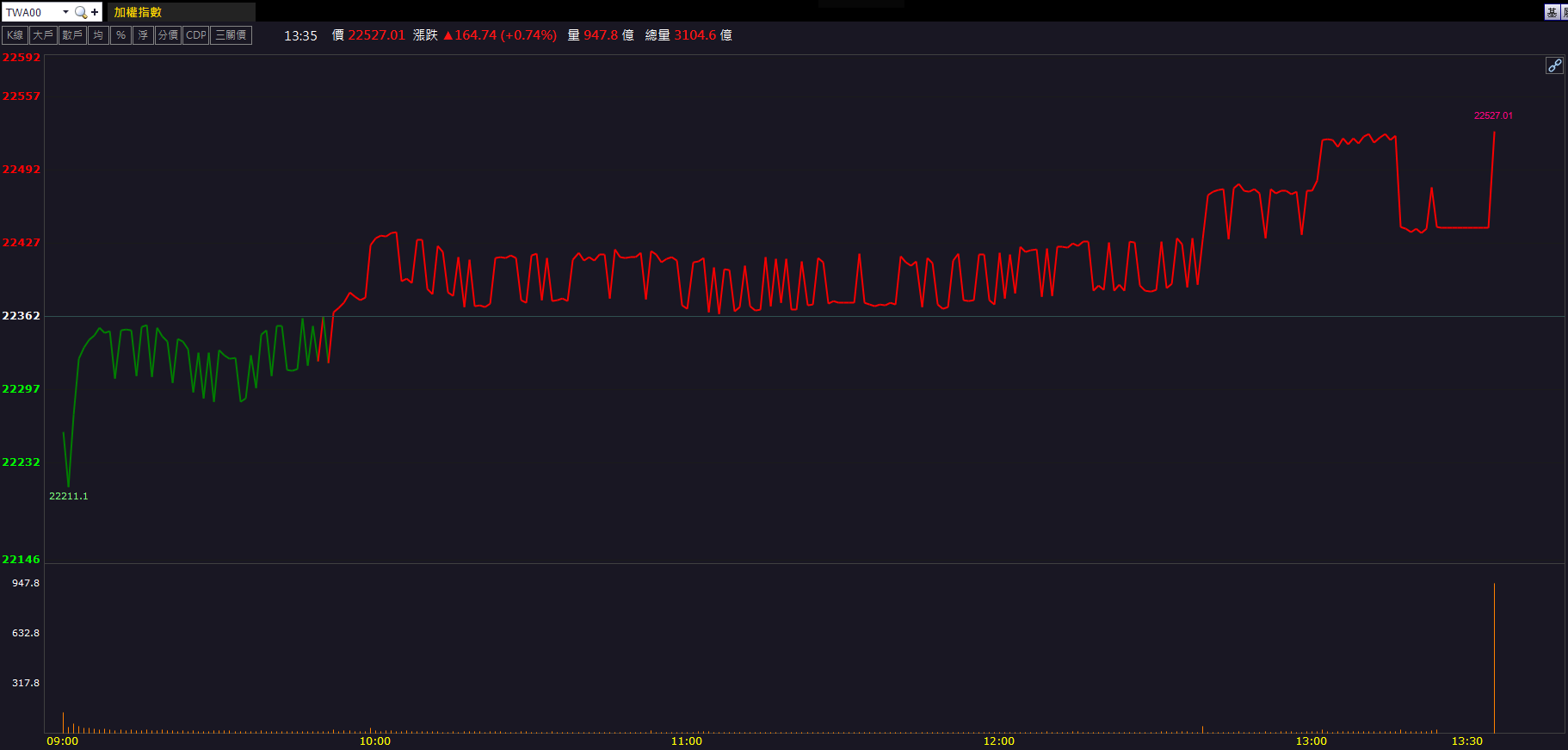Open the TWA00 symbol dropdown arrow
Viewport: 1568px width, 750px height.
point(65,12)
